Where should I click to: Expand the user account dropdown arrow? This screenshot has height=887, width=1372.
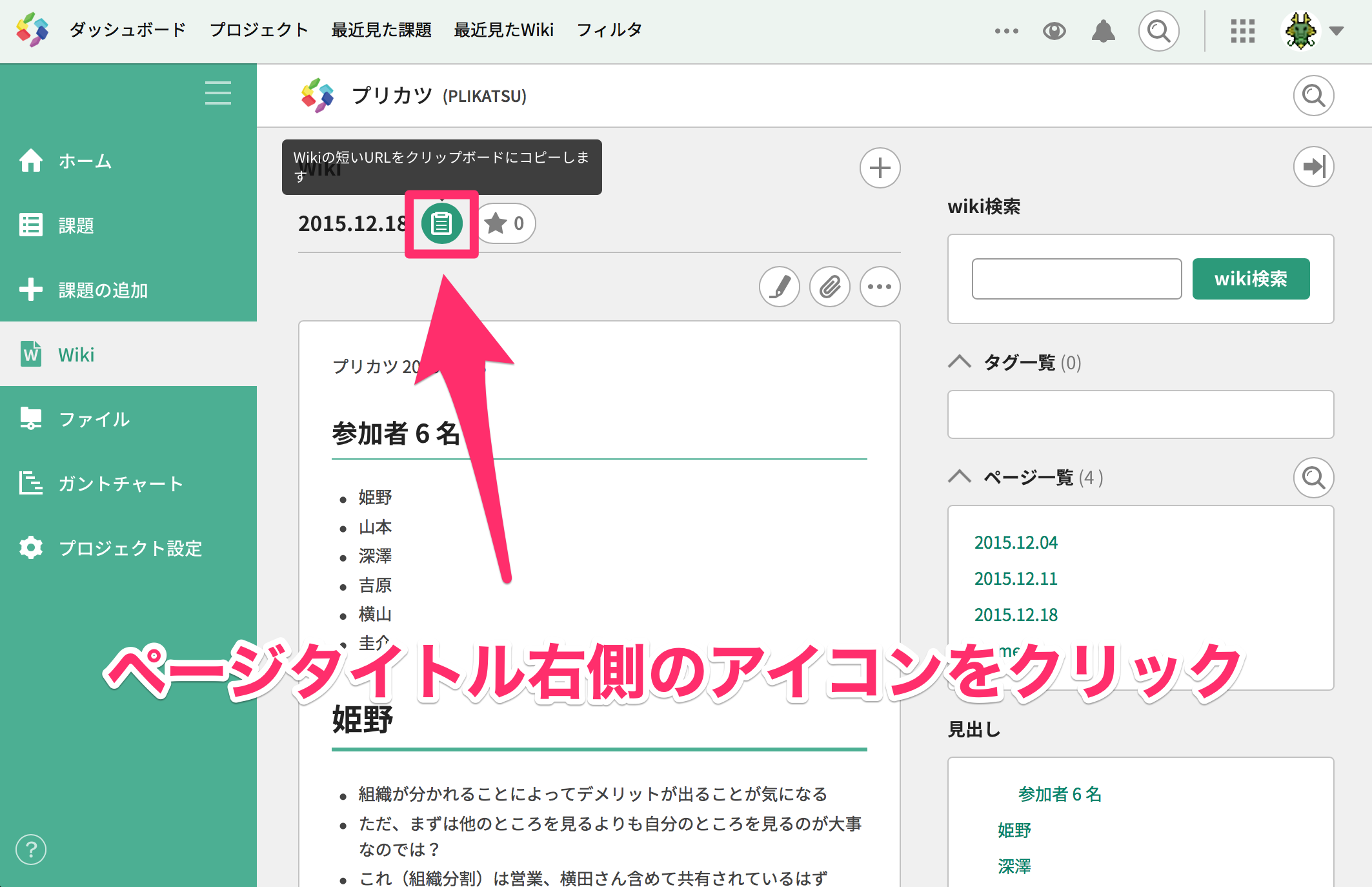1337,30
